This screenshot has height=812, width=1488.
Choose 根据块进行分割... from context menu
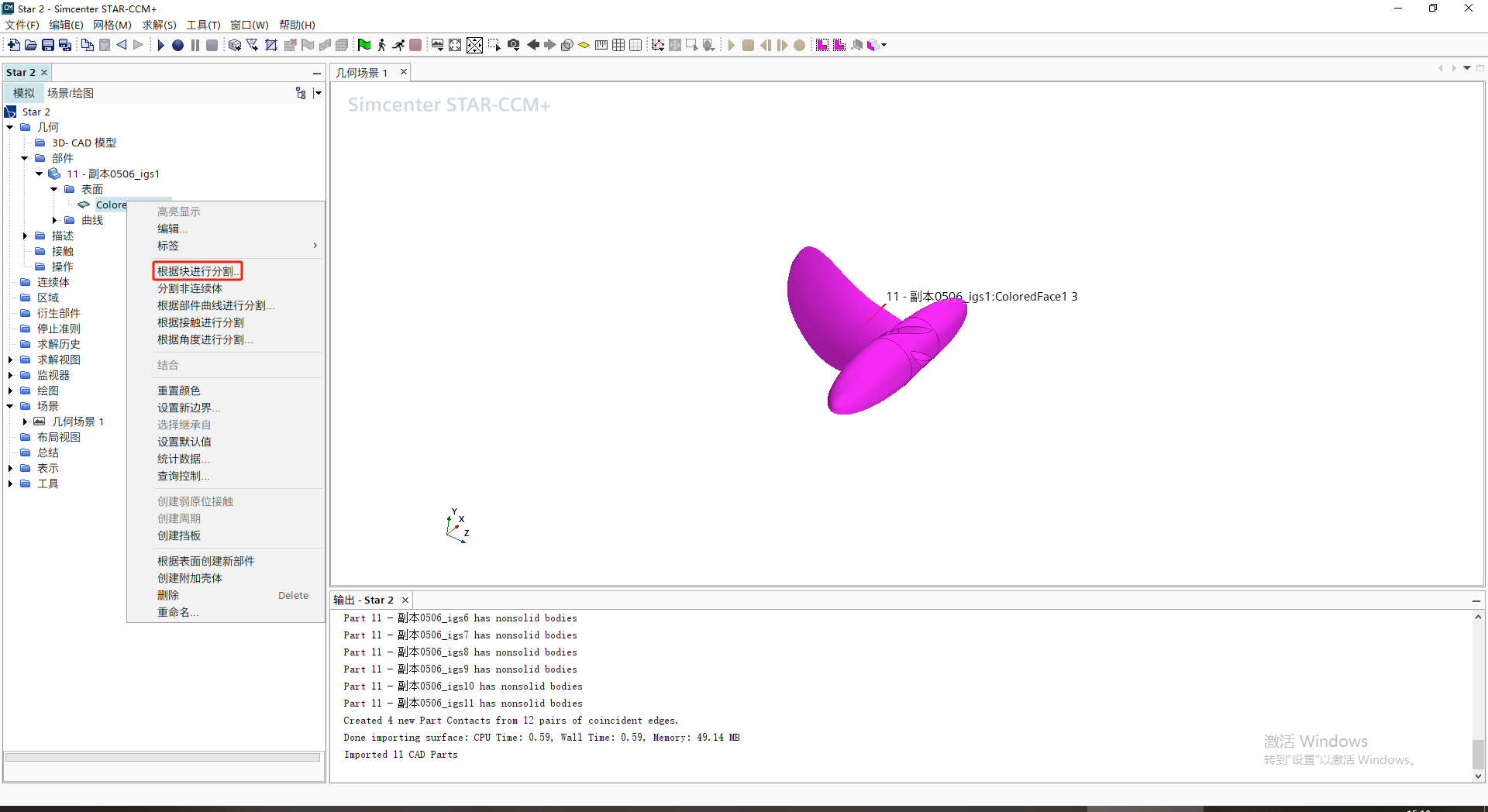(198, 271)
